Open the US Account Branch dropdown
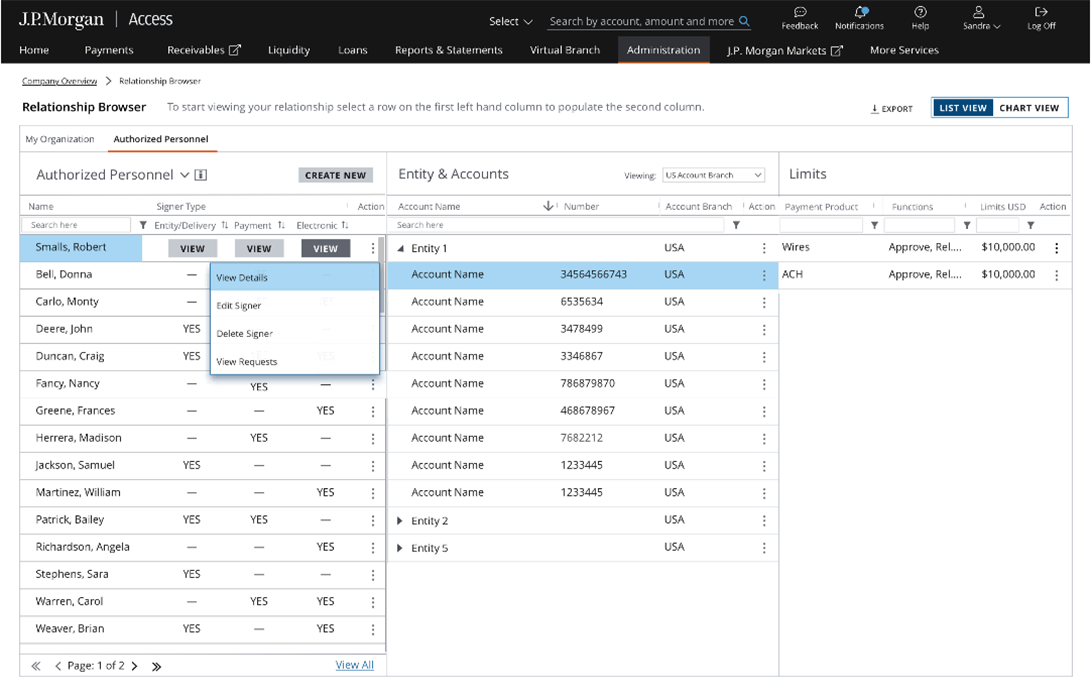Viewport: 1091px width, 700px height. (x=713, y=175)
